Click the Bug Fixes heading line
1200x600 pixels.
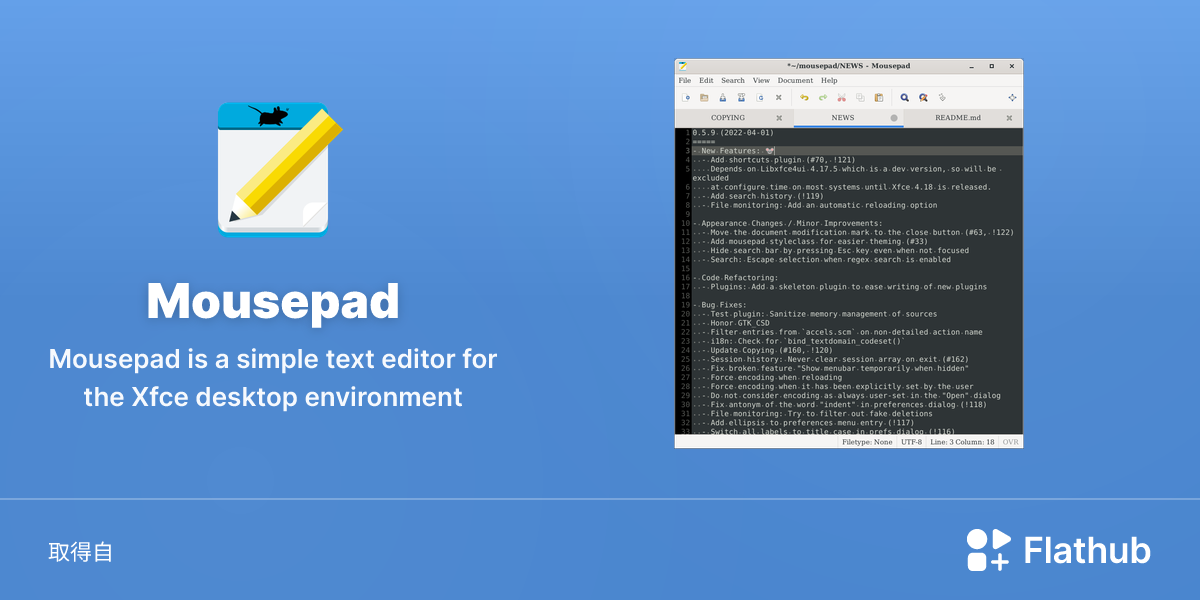[x=719, y=304]
